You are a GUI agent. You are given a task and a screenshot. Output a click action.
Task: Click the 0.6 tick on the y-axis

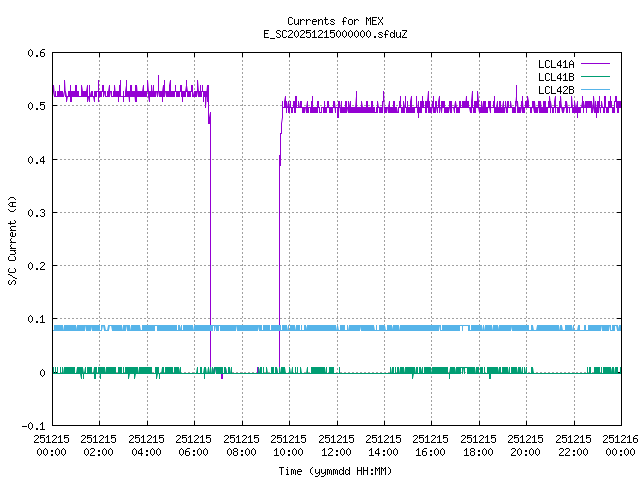point(35,53)
